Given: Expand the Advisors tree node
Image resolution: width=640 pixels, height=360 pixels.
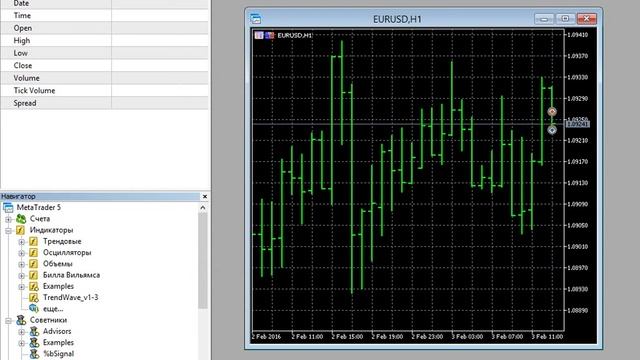Looking at the screenshot, I should 22,332.
